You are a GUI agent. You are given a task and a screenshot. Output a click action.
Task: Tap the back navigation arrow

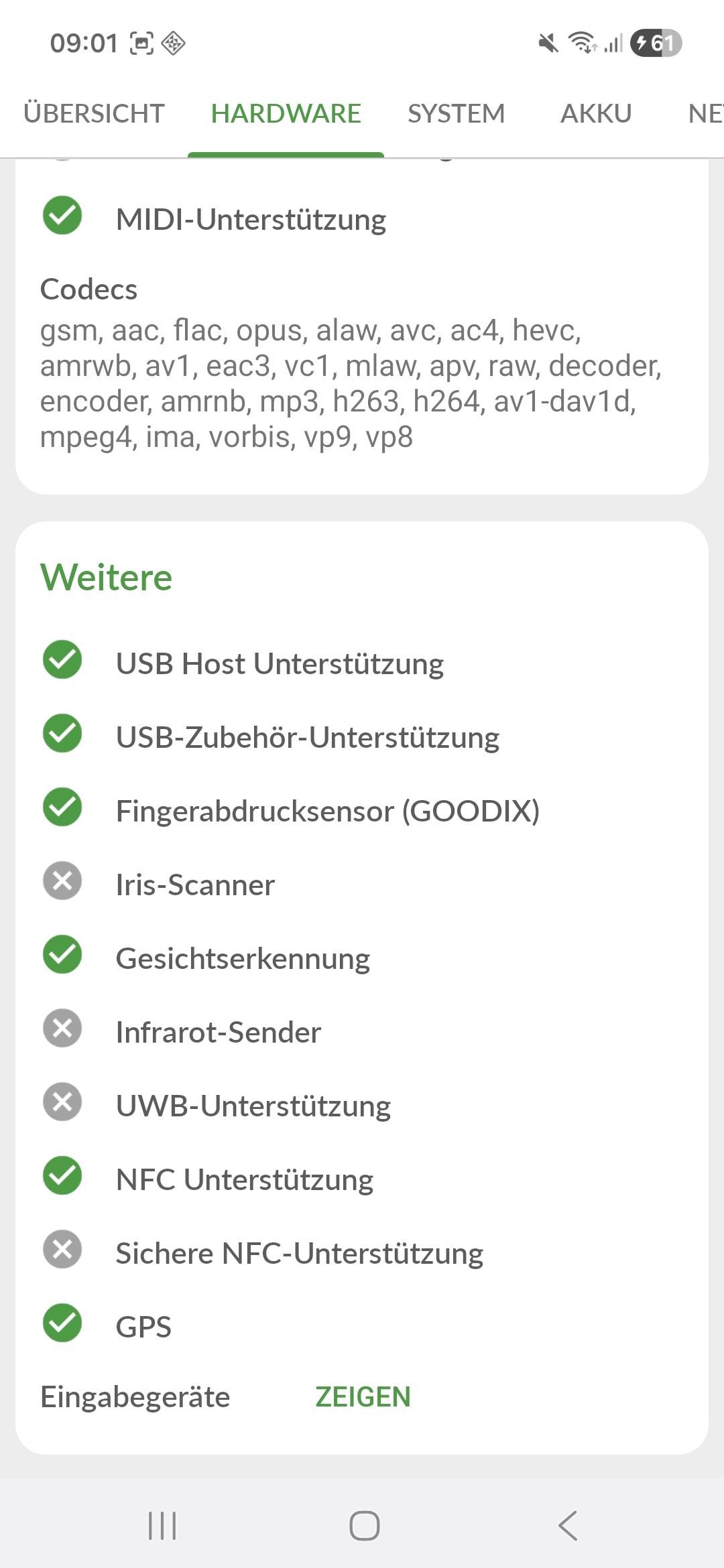tap(567, 1526)
